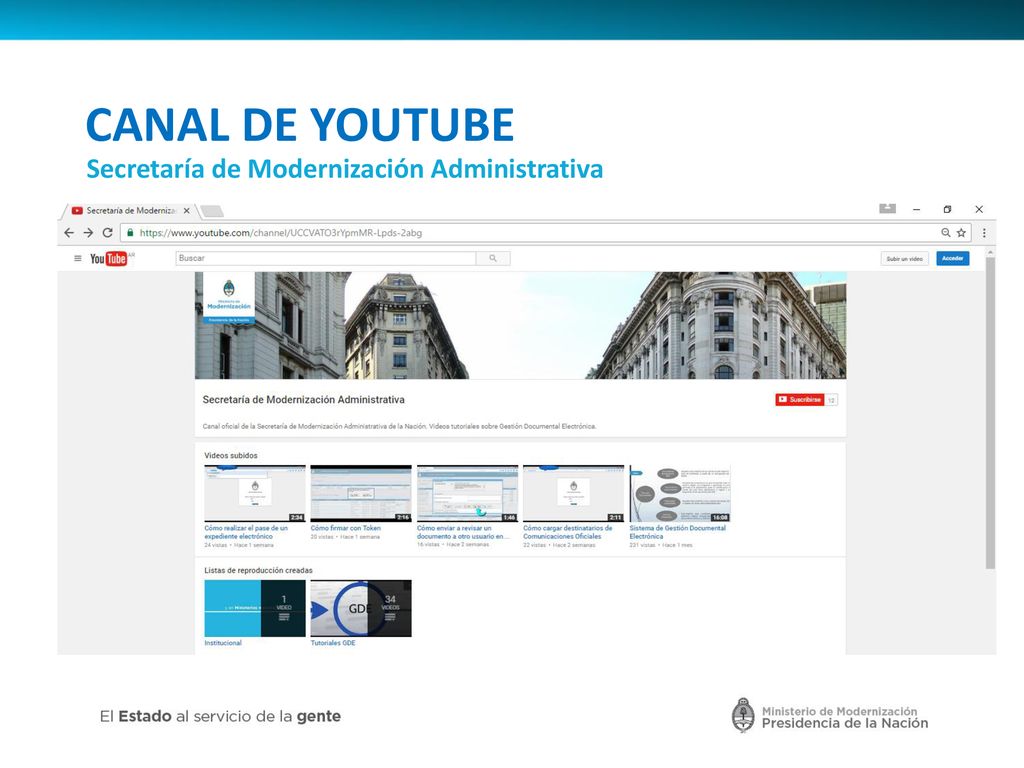Image resolution: width=1024 pixels, height=768 pixels.
Task: Click the channel name Secretaría de Modernización Administrativa
Action: [x=304, y=400]
